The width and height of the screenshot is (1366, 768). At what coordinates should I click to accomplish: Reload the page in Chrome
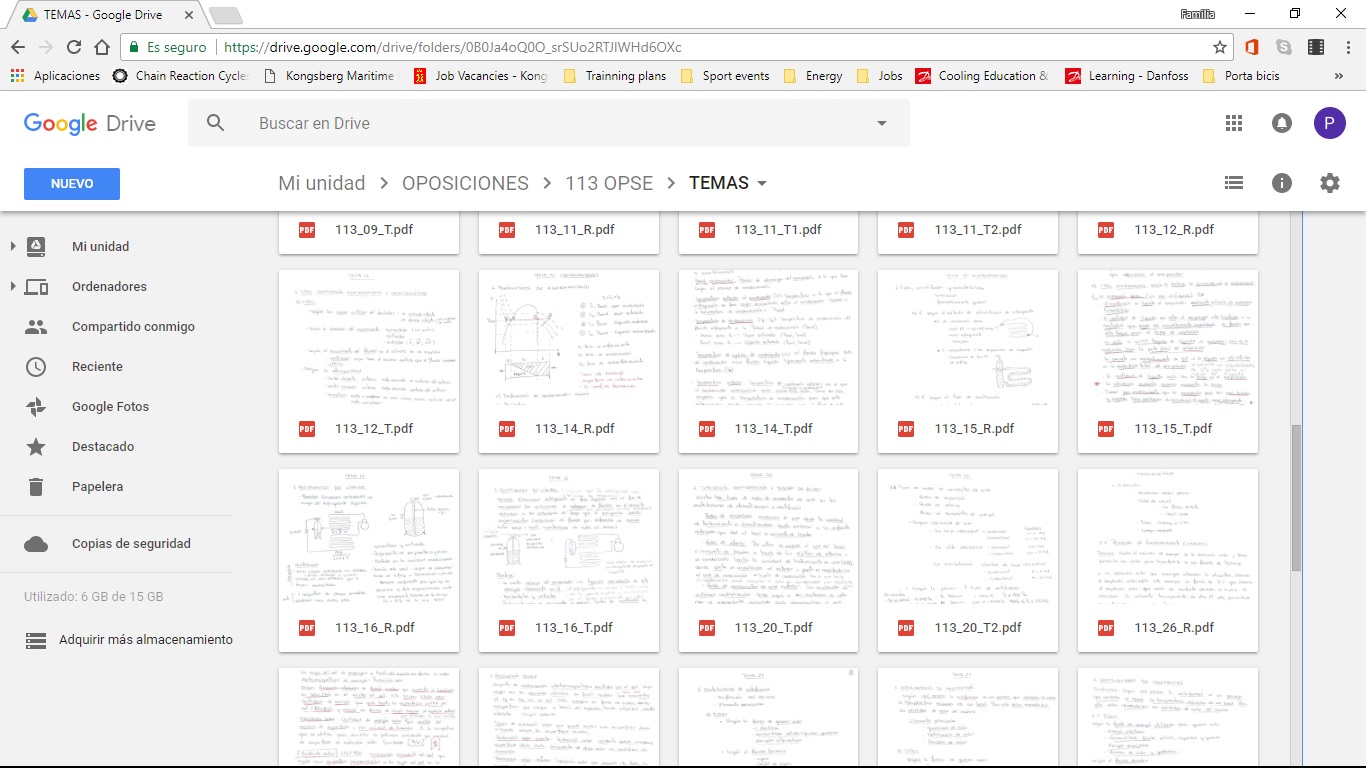pyautogui.click(x=73, y=47)
